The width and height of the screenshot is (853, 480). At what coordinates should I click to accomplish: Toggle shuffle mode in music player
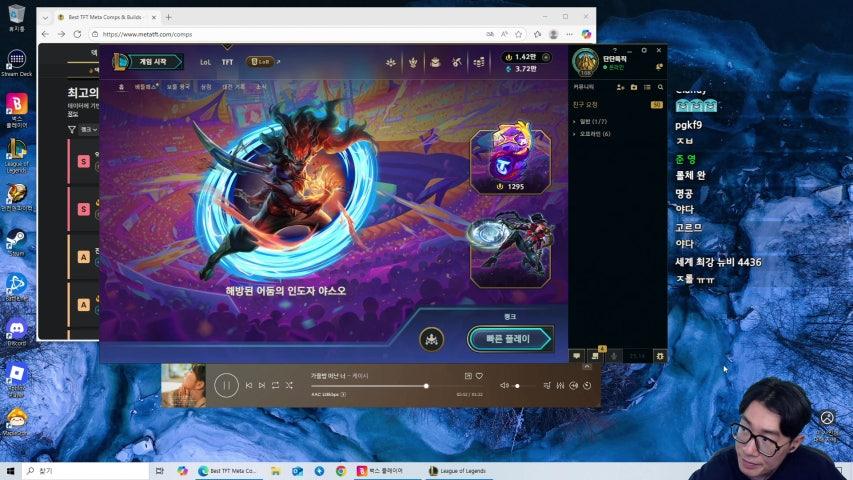[289, 385]
